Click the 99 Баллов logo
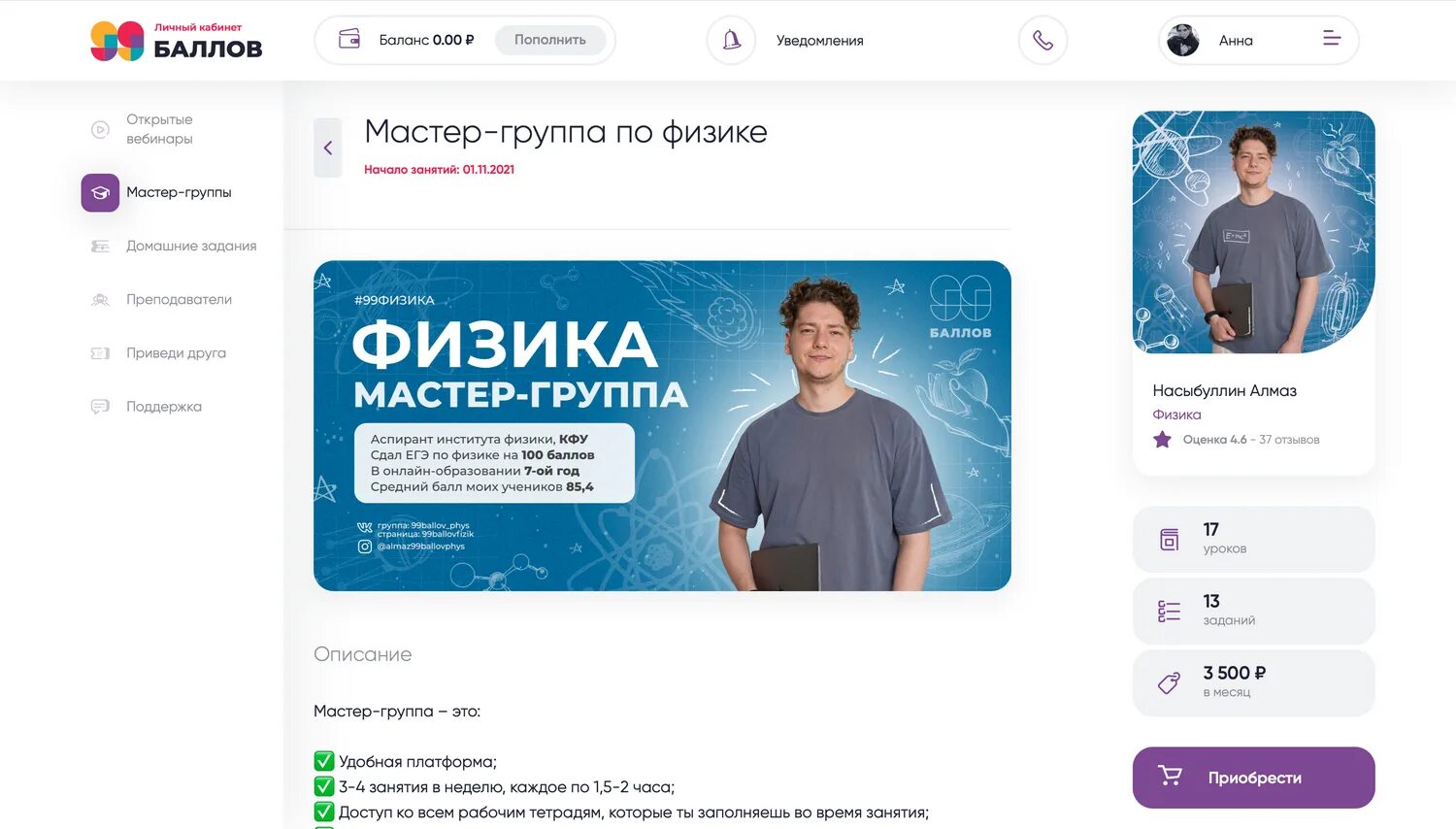 (177, 41)
